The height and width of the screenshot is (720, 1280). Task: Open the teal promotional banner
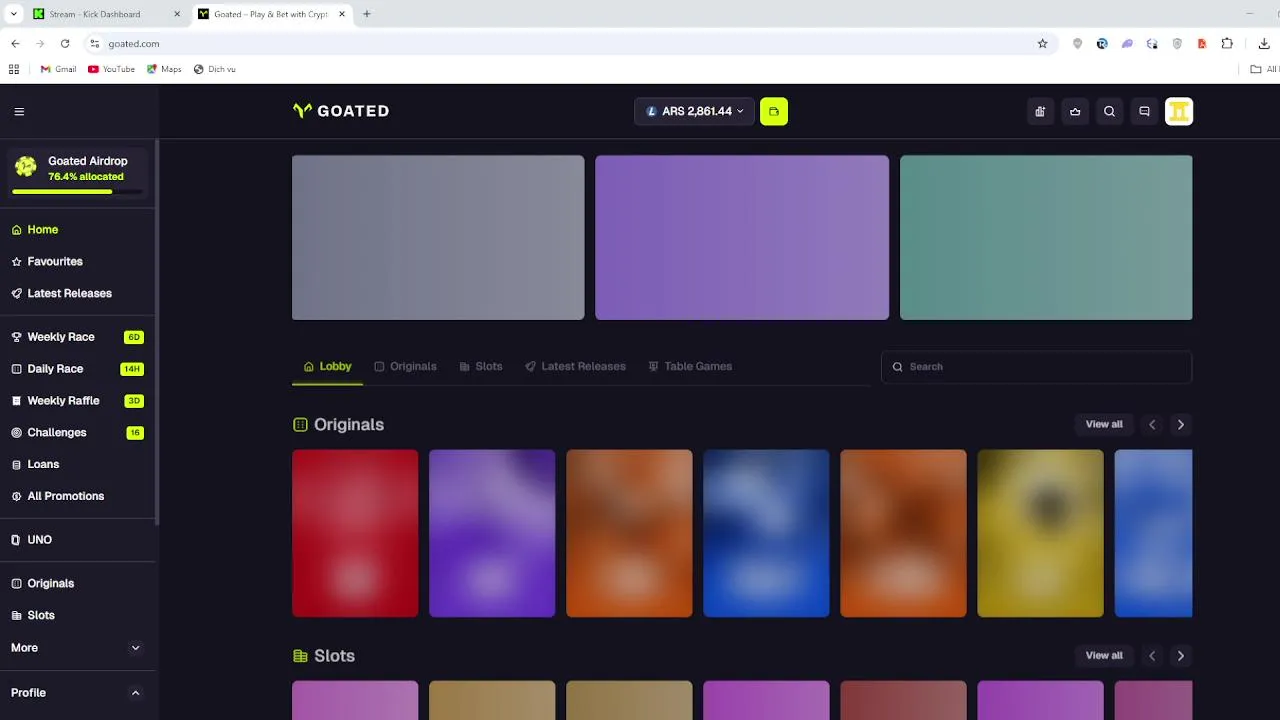point(1046,238)
